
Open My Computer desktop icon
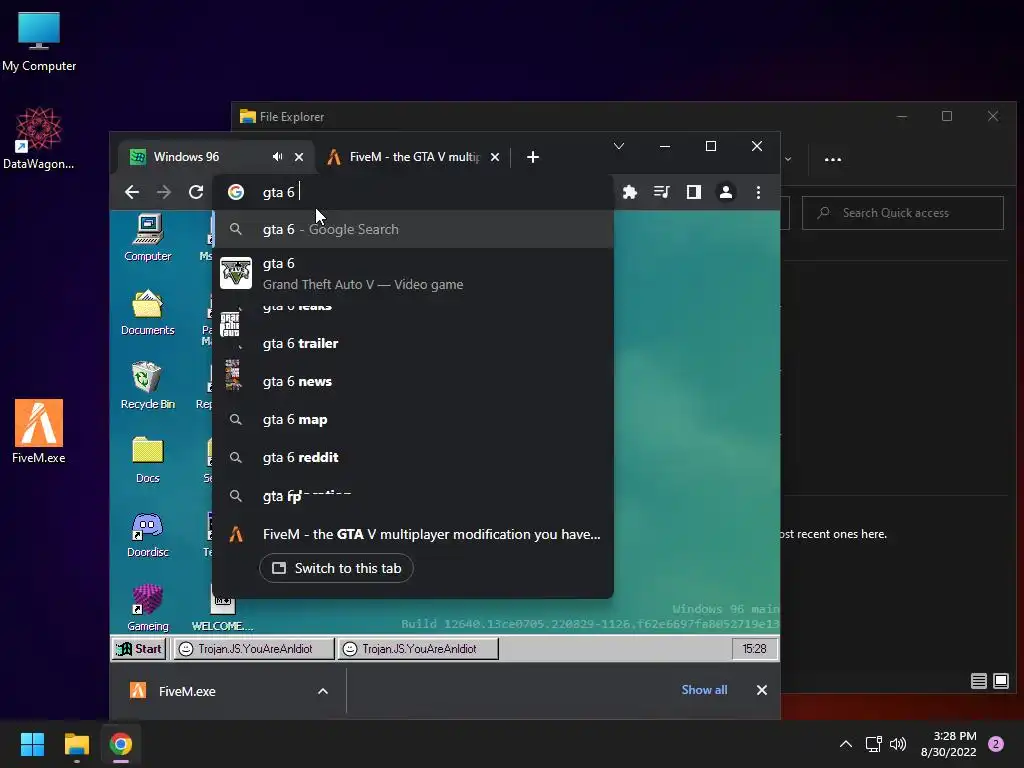39,42
